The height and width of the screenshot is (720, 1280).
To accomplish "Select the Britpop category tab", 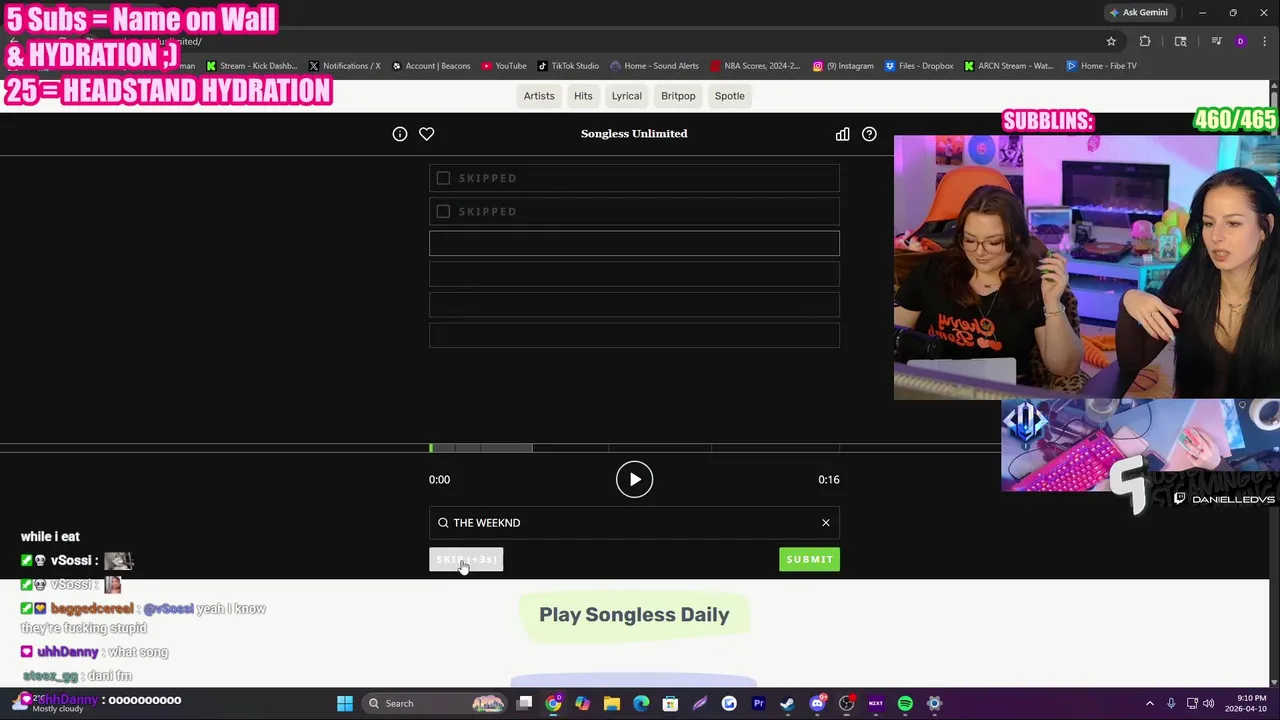I will (678, 96).
